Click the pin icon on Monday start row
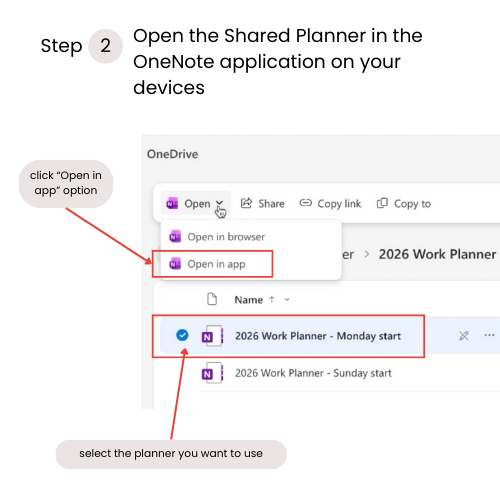Screen dimensions: 500x500 click(x=464, y=335)
